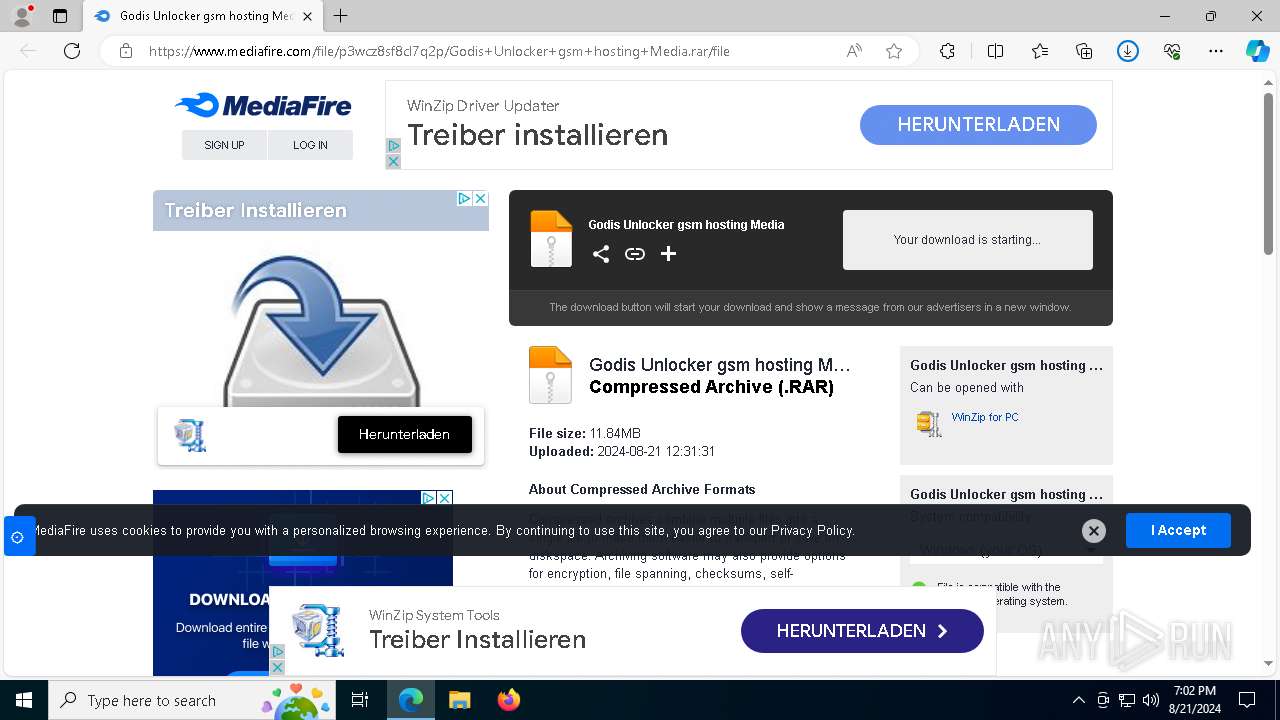The height and width of the screenshot is (720, 1280).
Task: Open the notification center icon
Action: coord(1247,700)
